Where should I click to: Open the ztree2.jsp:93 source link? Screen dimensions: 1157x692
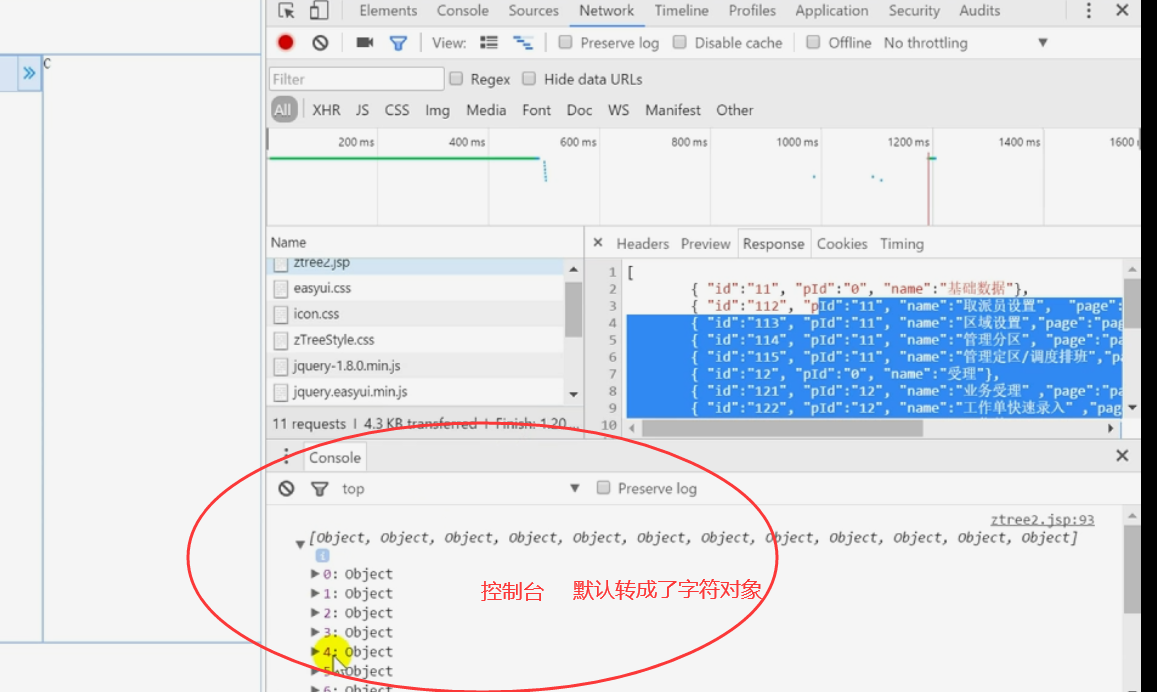pos(1042,519)
